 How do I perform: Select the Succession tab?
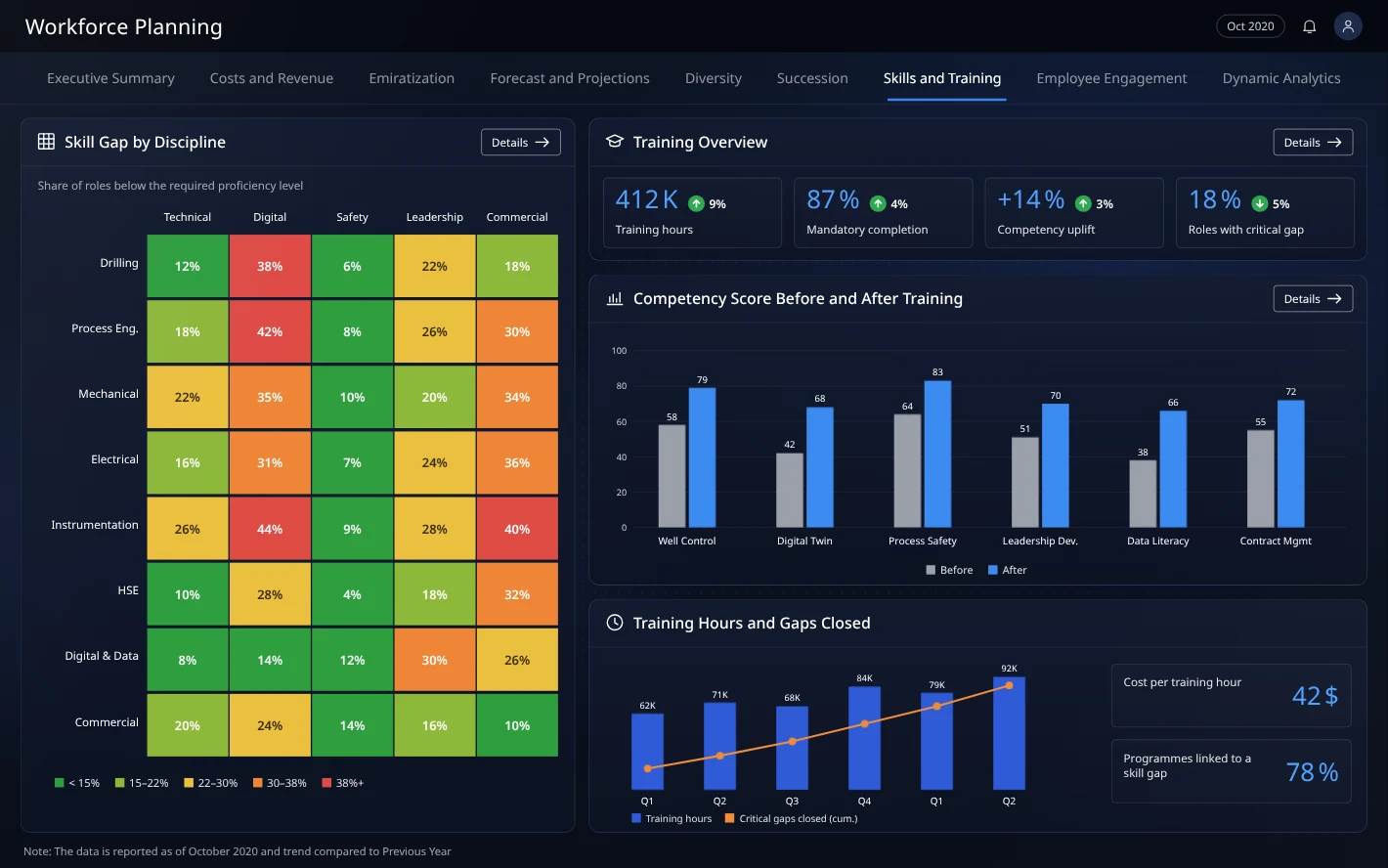(812, 78)
